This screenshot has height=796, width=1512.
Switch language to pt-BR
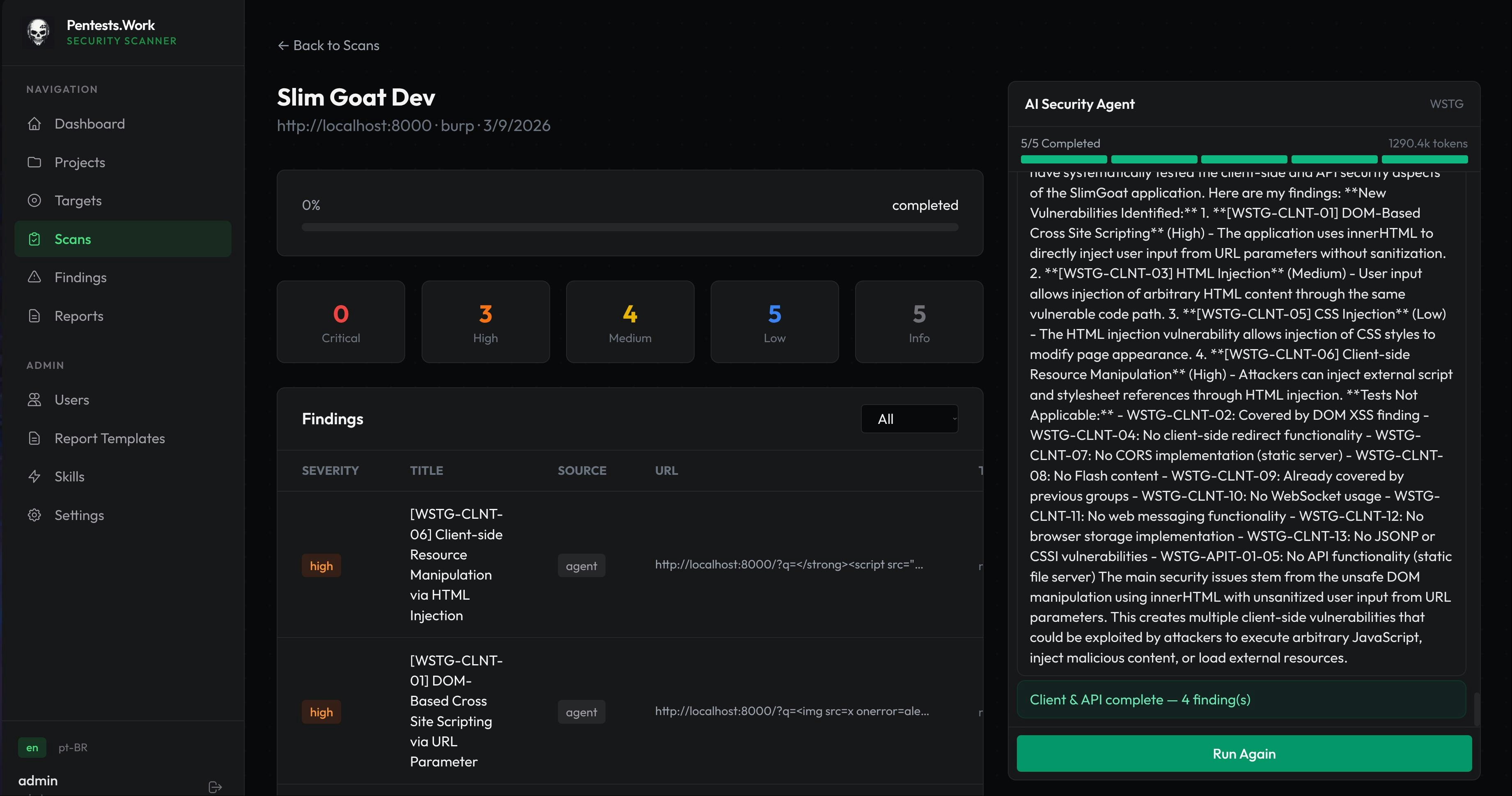point(73,747)
